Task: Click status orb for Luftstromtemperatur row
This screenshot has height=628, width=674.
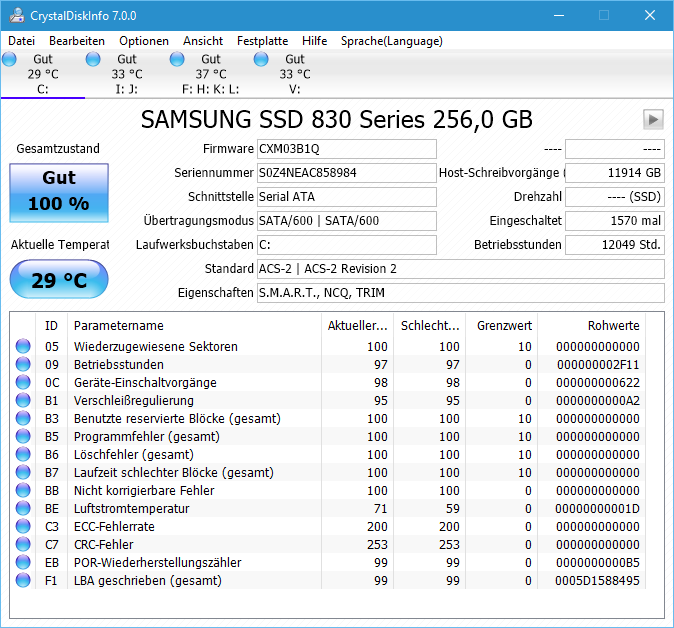Action: 23,509
